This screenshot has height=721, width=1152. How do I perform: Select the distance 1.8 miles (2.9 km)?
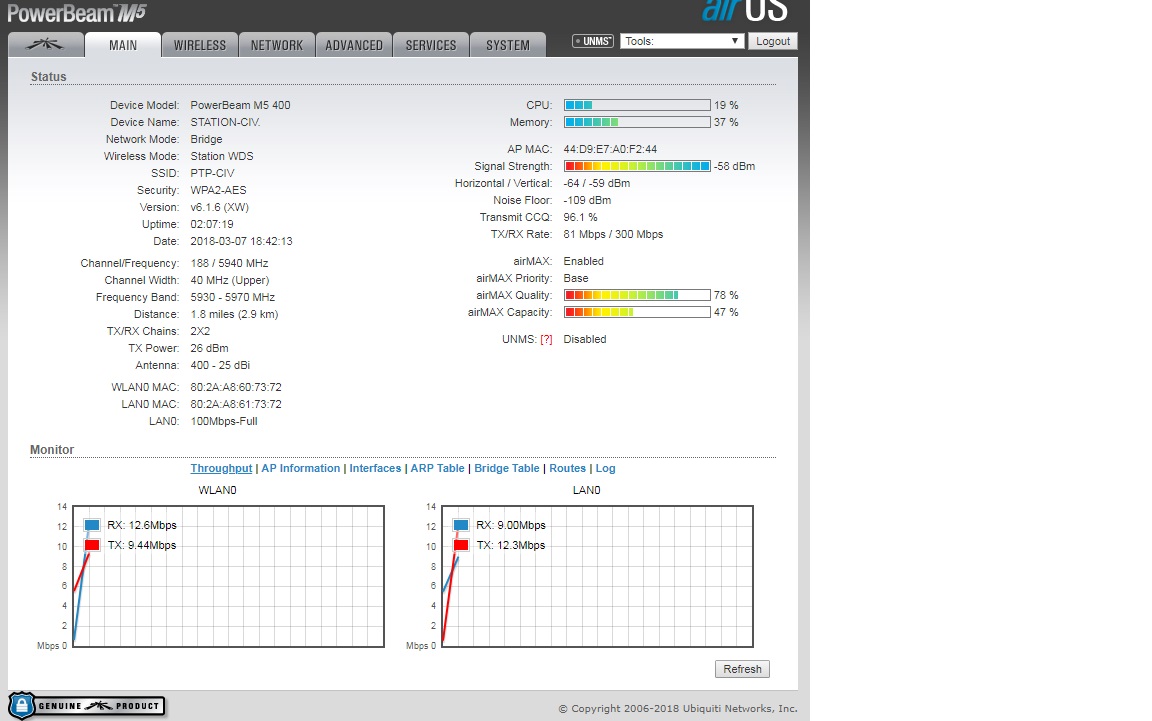(234, 314)
